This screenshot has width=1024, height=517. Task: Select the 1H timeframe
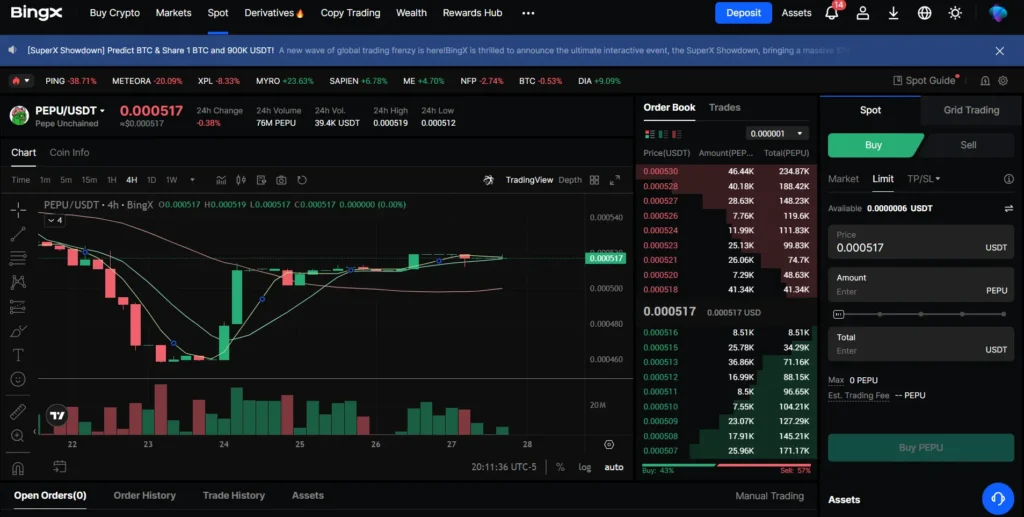tap(112, 180)
